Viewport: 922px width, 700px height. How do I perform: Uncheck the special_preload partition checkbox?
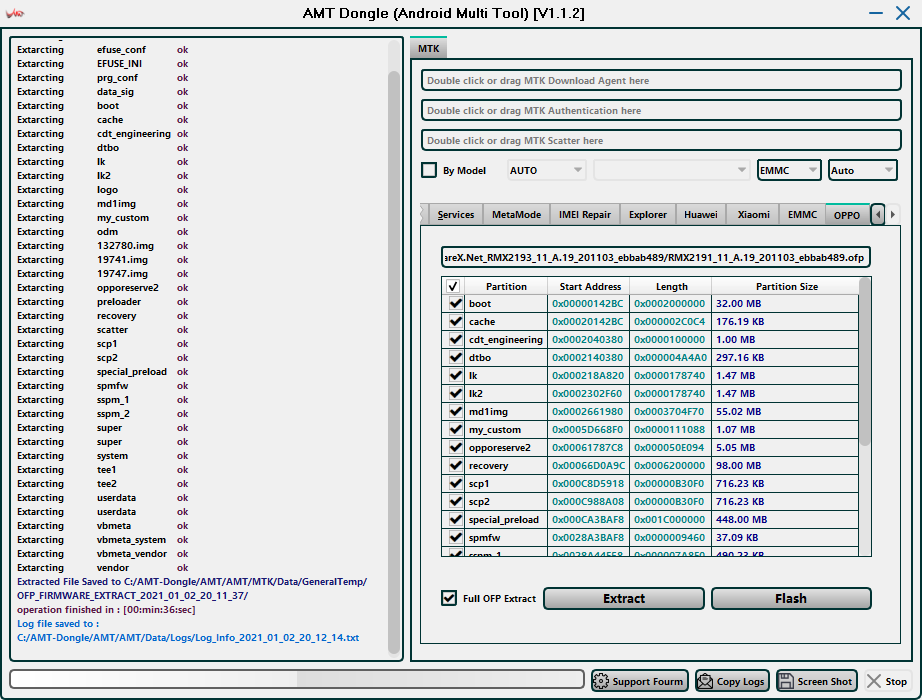pyautogui.click(x=455, y=520)
